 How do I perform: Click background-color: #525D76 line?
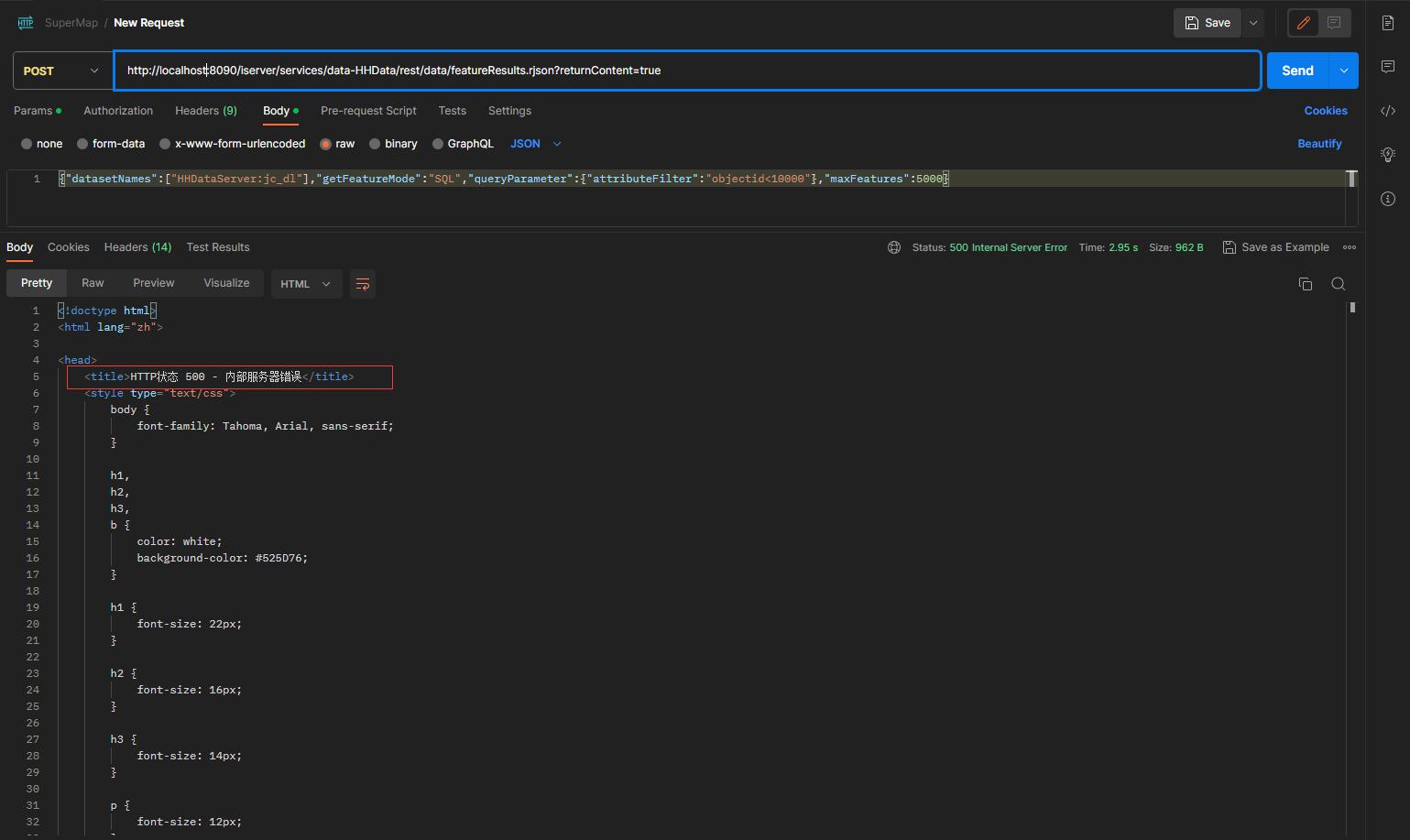pyautogui.click(x=223, y=558)
